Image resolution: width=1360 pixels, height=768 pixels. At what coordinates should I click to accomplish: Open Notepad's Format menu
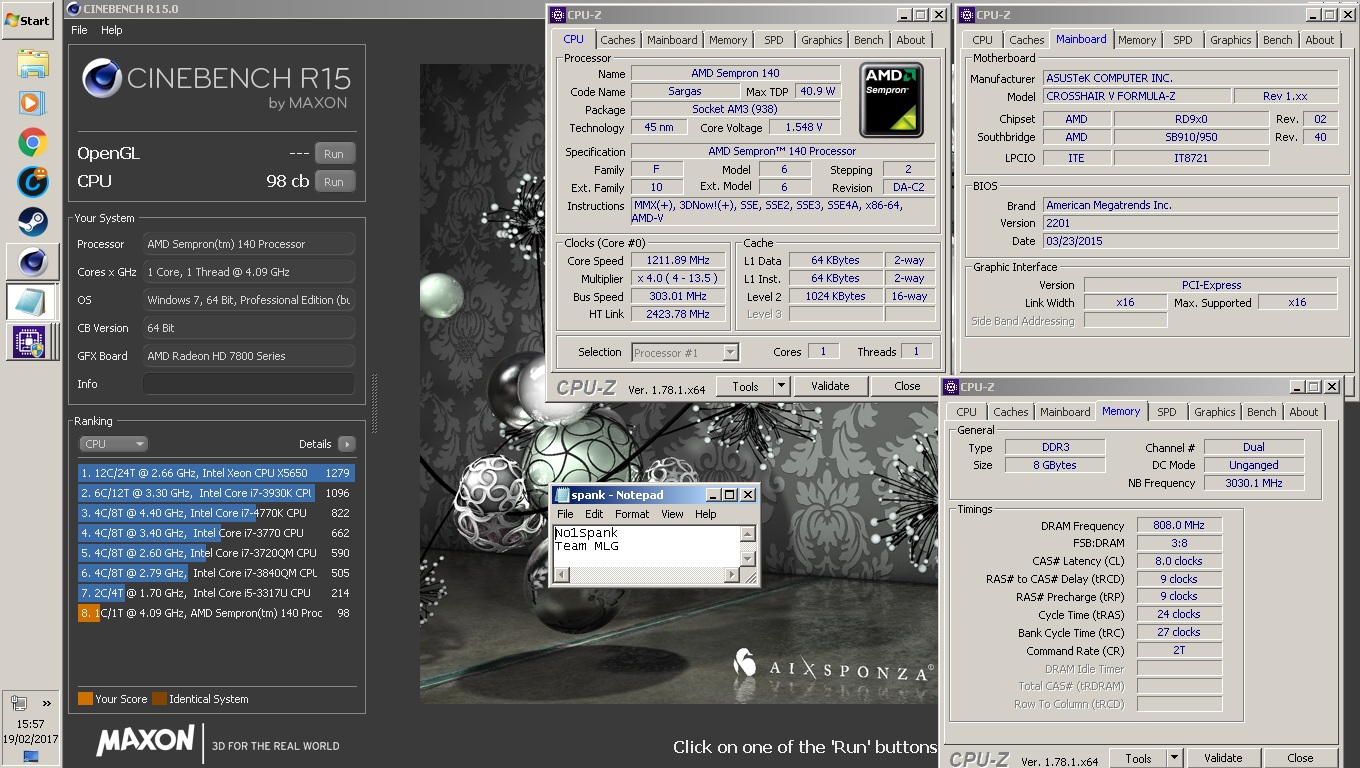[632, 514]
